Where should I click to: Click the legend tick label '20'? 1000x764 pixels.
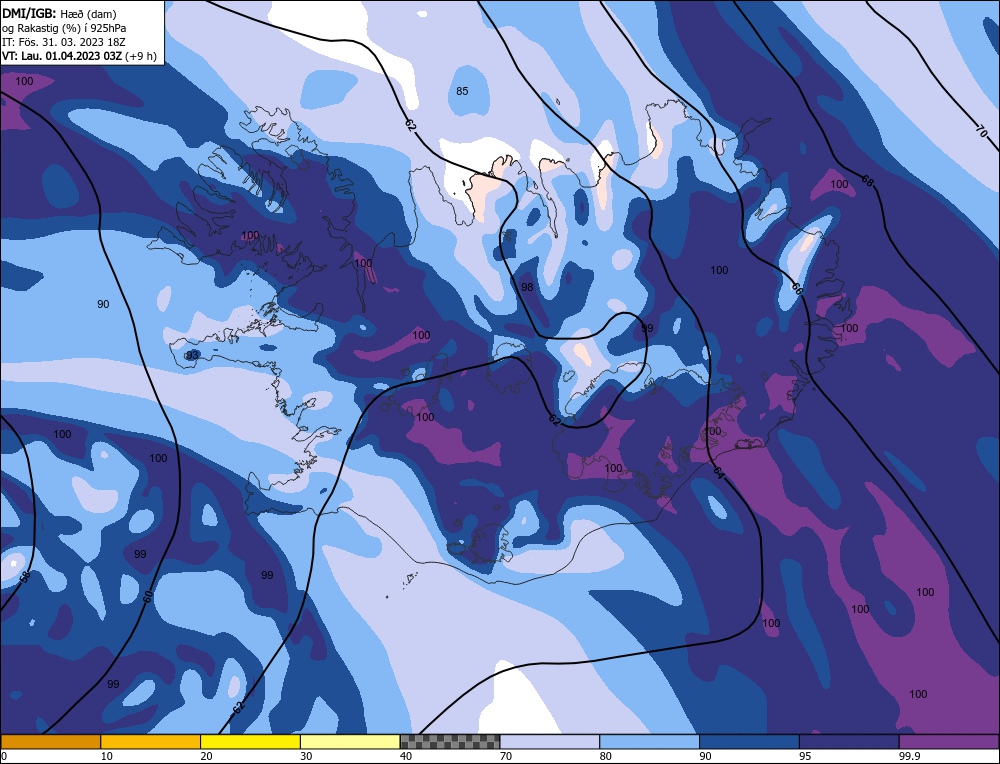point(207,756)
